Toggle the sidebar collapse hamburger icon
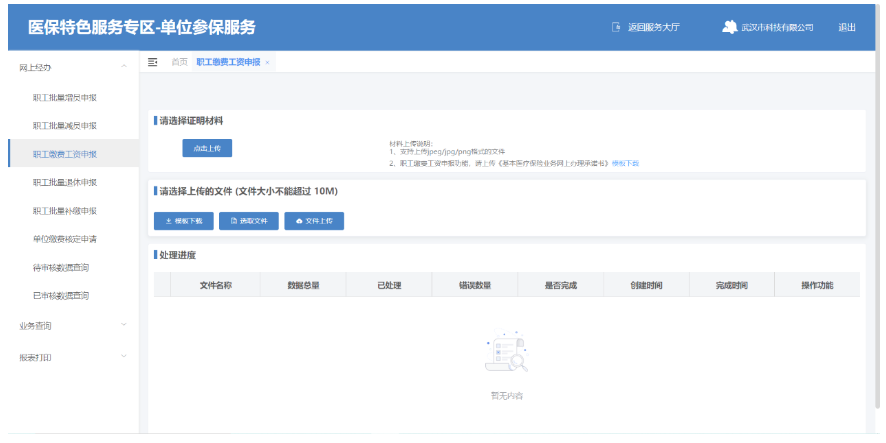The image size is (886, 443). (x=153, y=62)
